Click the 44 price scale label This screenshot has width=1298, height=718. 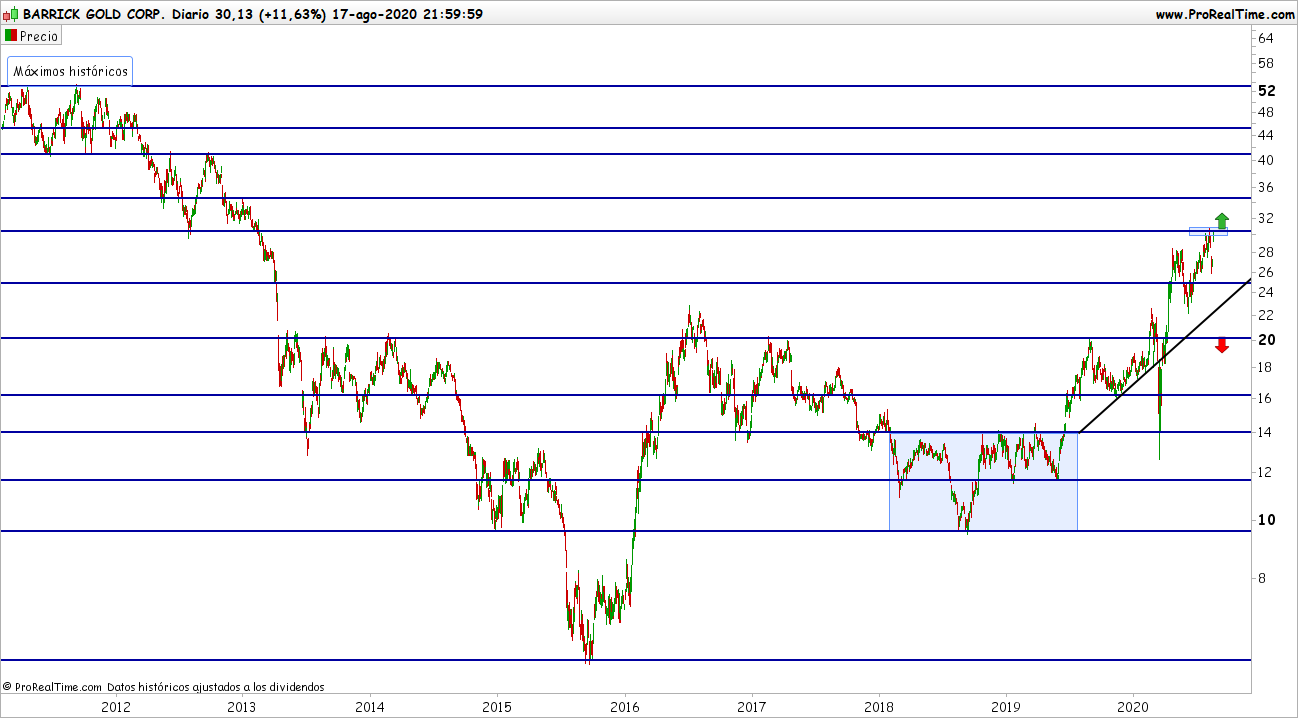[x=1265, y=135]
